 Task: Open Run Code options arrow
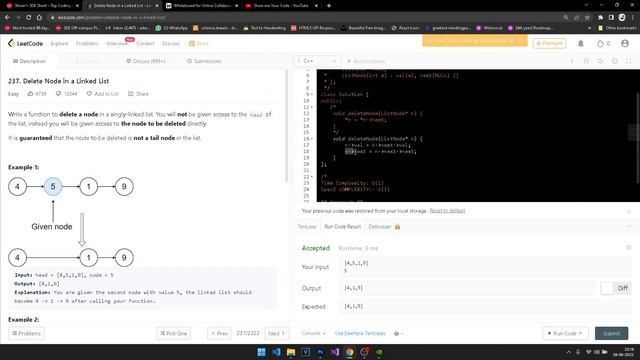(580, 333)
